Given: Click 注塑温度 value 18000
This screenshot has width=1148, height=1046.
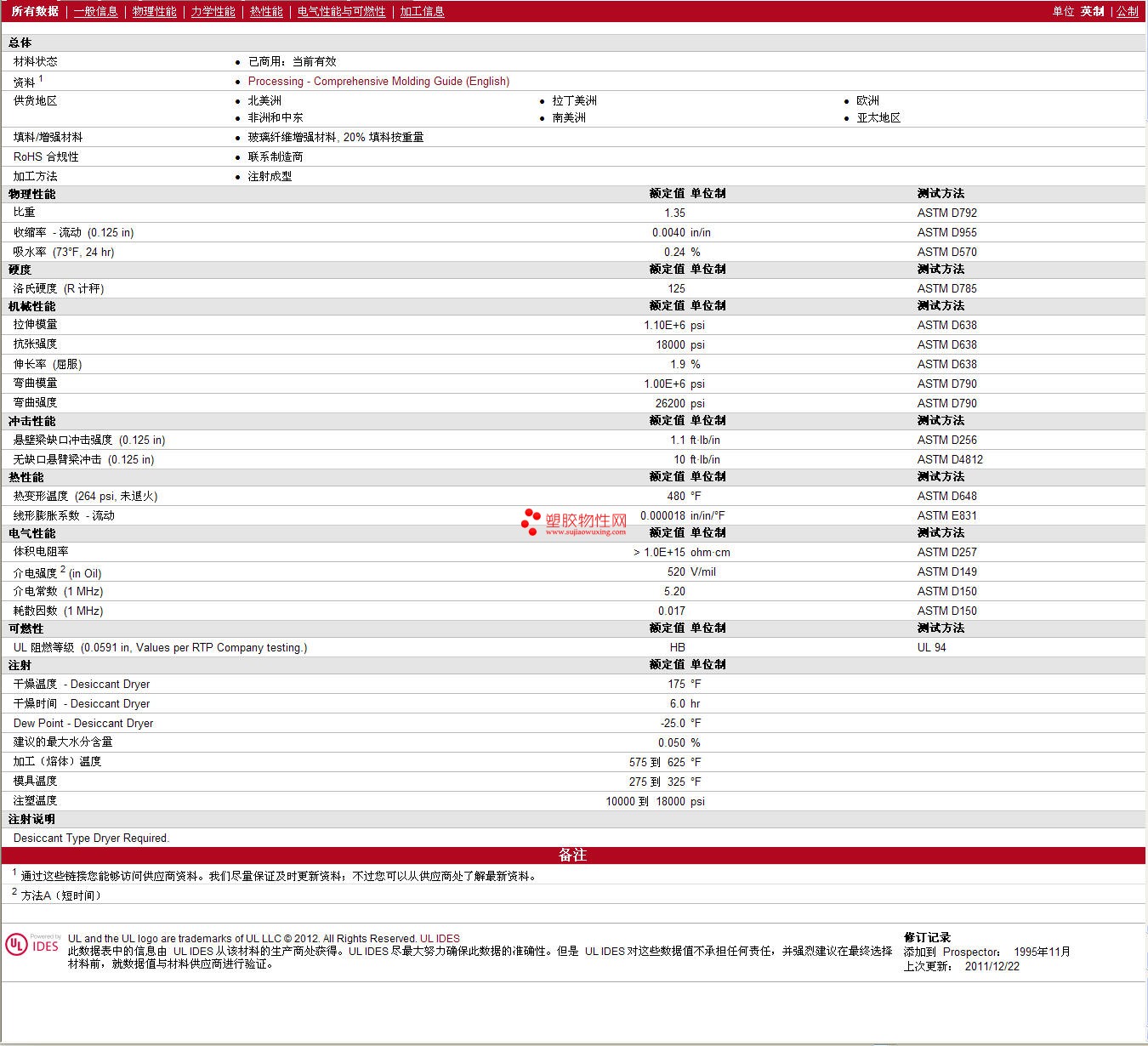Looking at the screenshot, I should [670, 801].
